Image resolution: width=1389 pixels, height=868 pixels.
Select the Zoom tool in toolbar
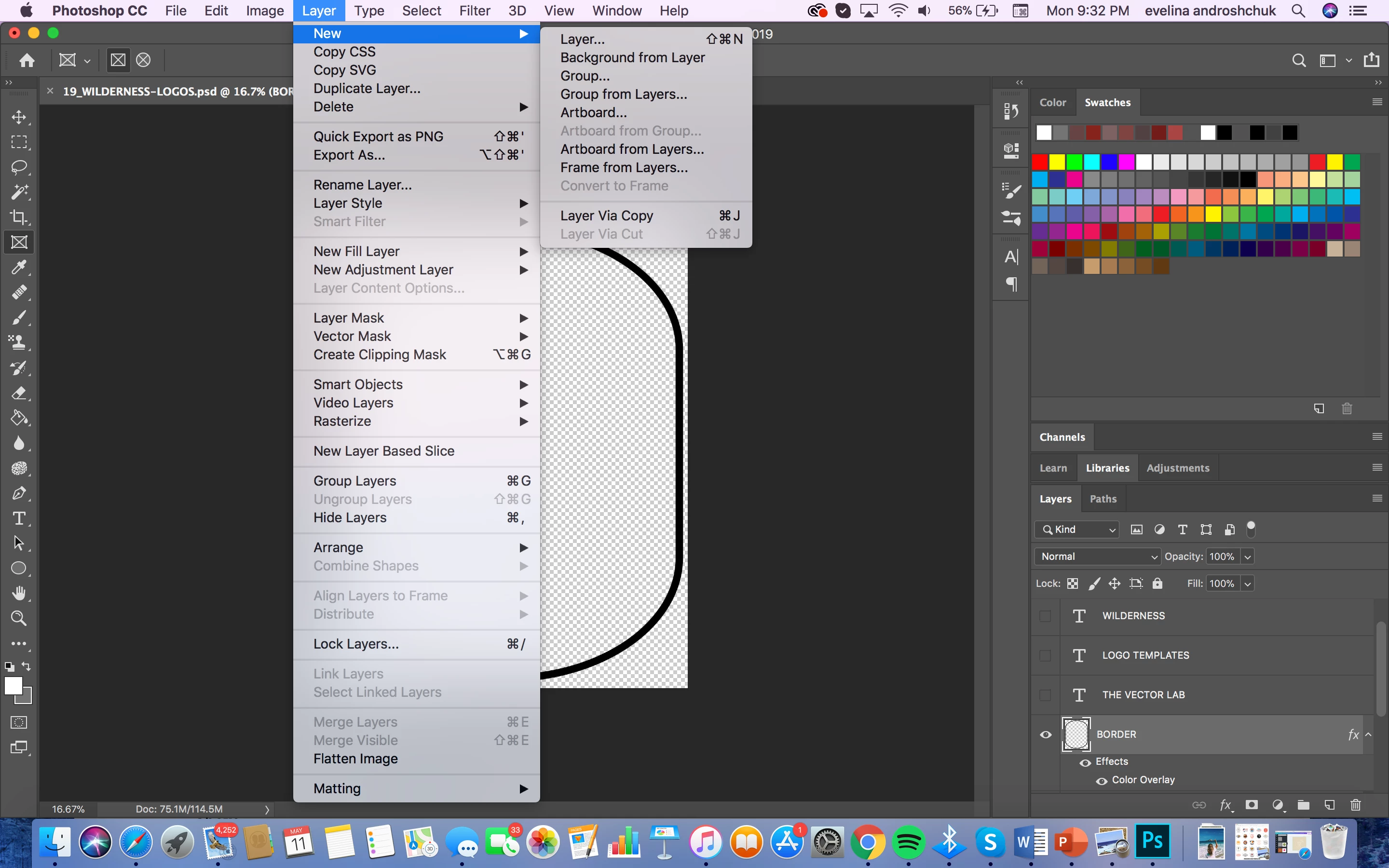[19, 618]
